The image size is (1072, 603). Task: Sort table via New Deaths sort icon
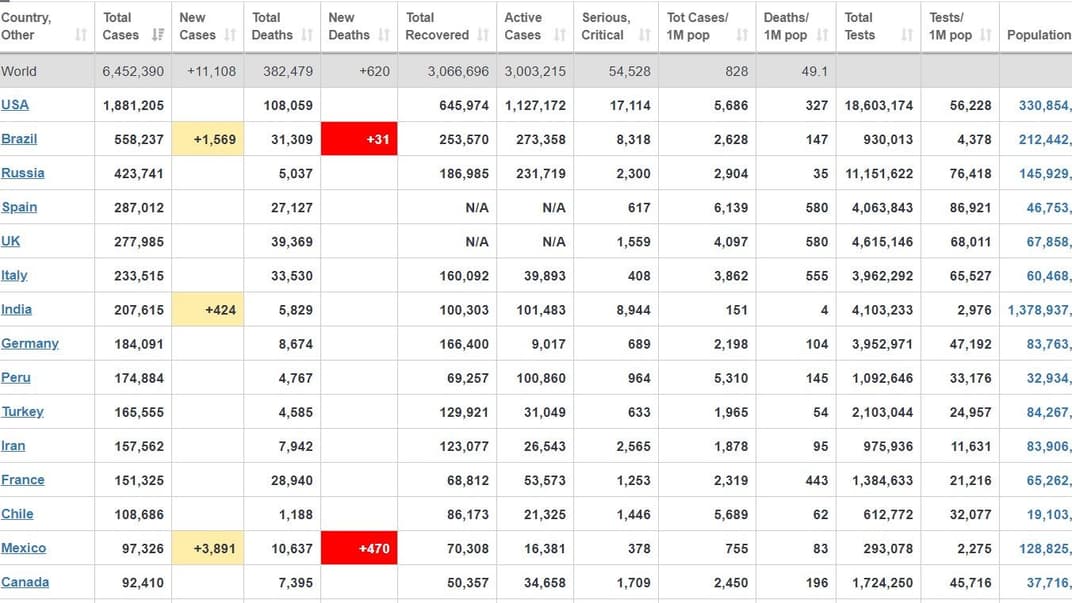(x=384, y=35)
